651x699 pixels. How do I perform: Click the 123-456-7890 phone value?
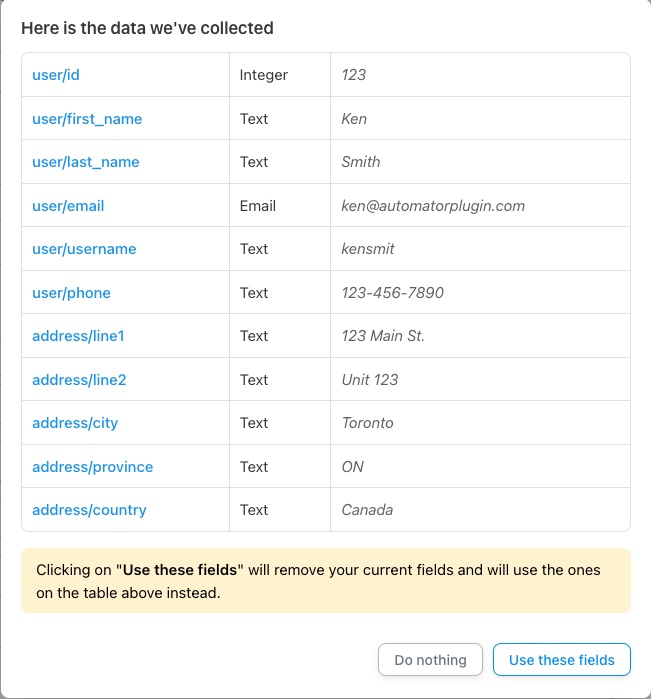coord(392,292)
